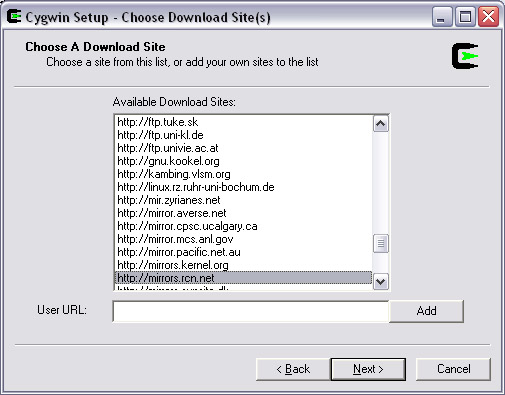Go to previous step with Back

(293, 369)
